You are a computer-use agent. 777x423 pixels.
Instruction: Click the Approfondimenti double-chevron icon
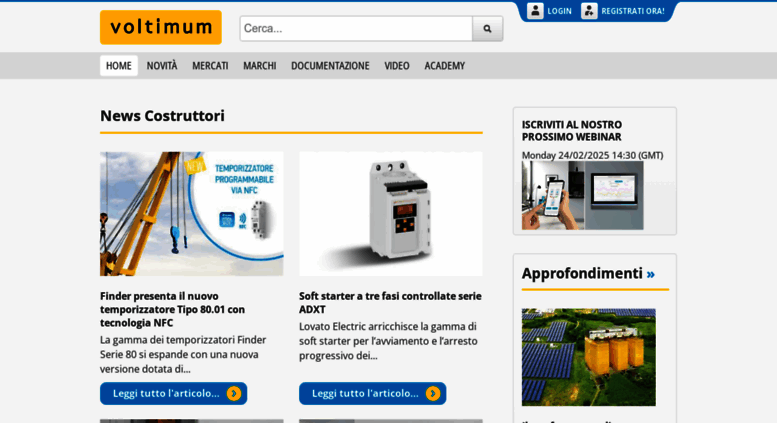point(651,274)
